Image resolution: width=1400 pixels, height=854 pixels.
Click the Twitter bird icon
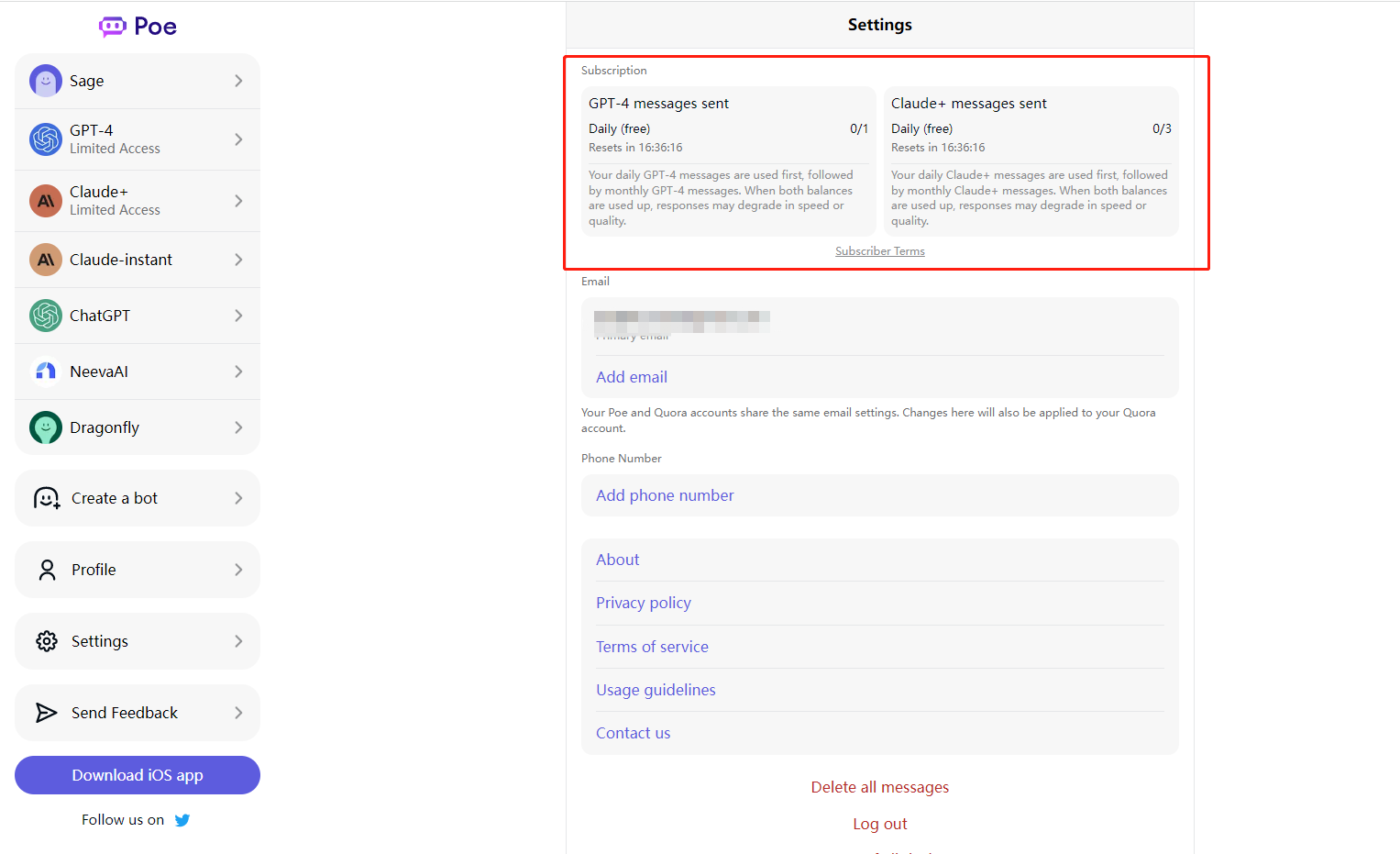tap(182, 820)
